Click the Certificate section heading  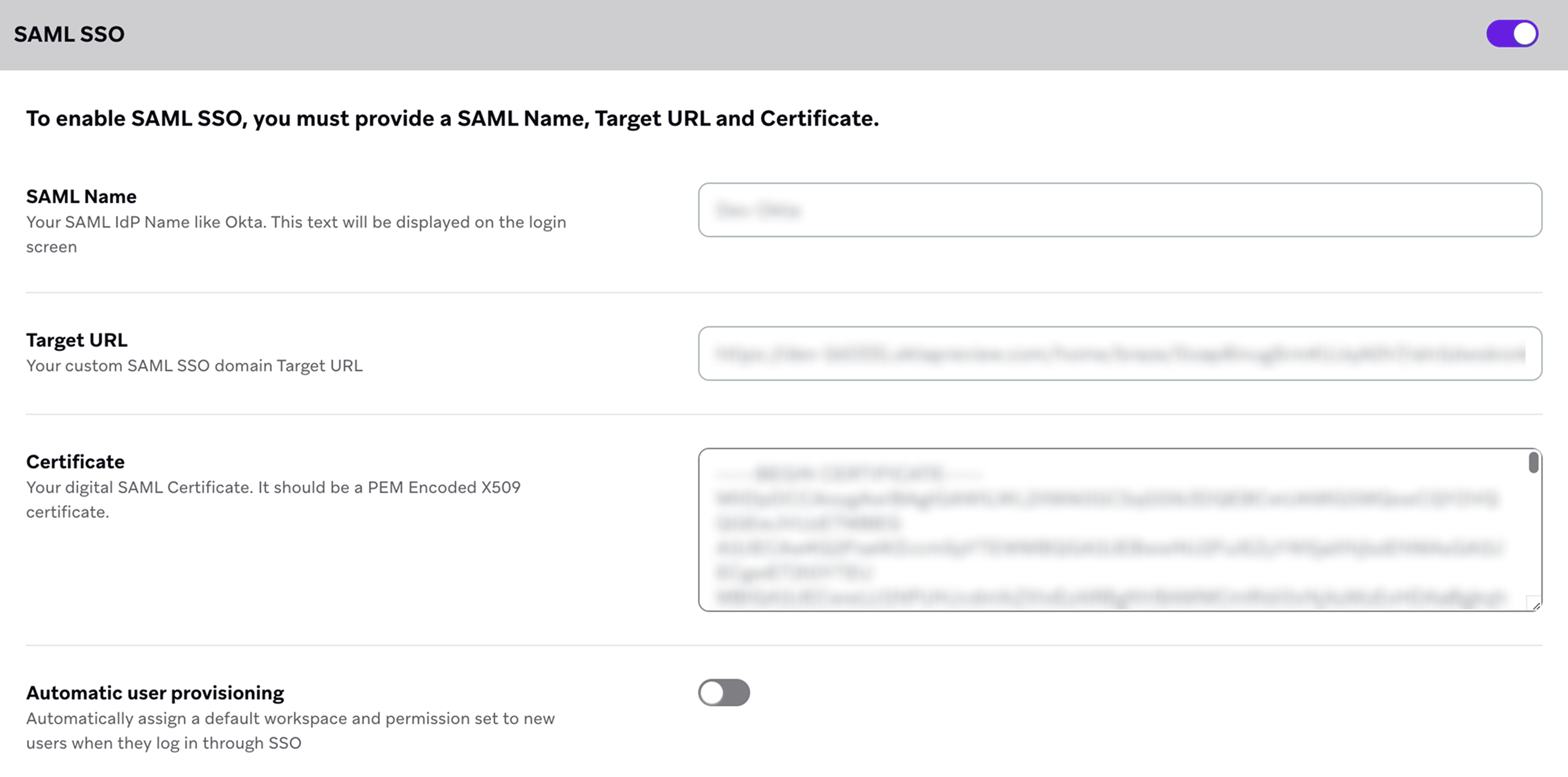point(75,461)
